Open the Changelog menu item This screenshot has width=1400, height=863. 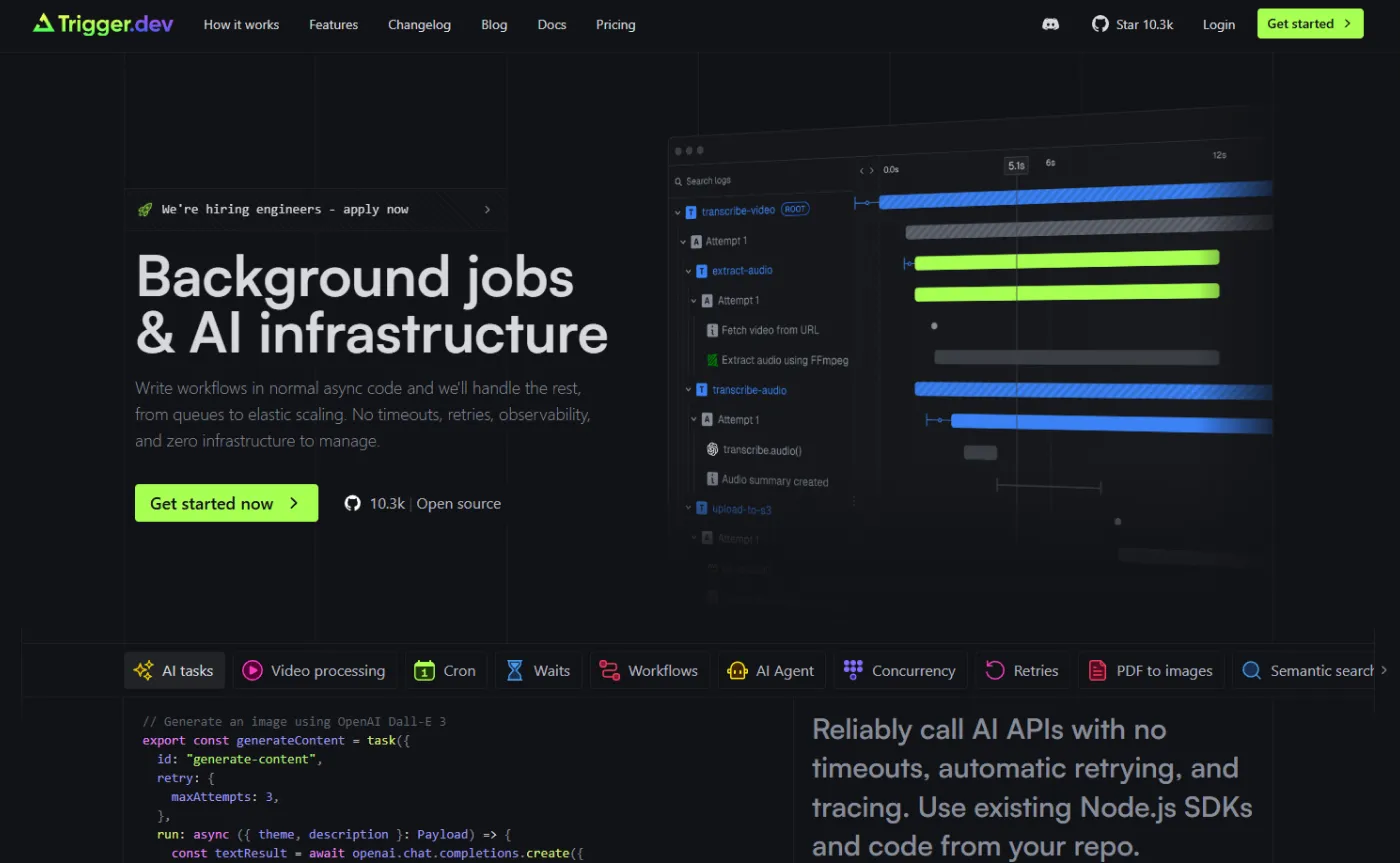(x=419, y=24)
